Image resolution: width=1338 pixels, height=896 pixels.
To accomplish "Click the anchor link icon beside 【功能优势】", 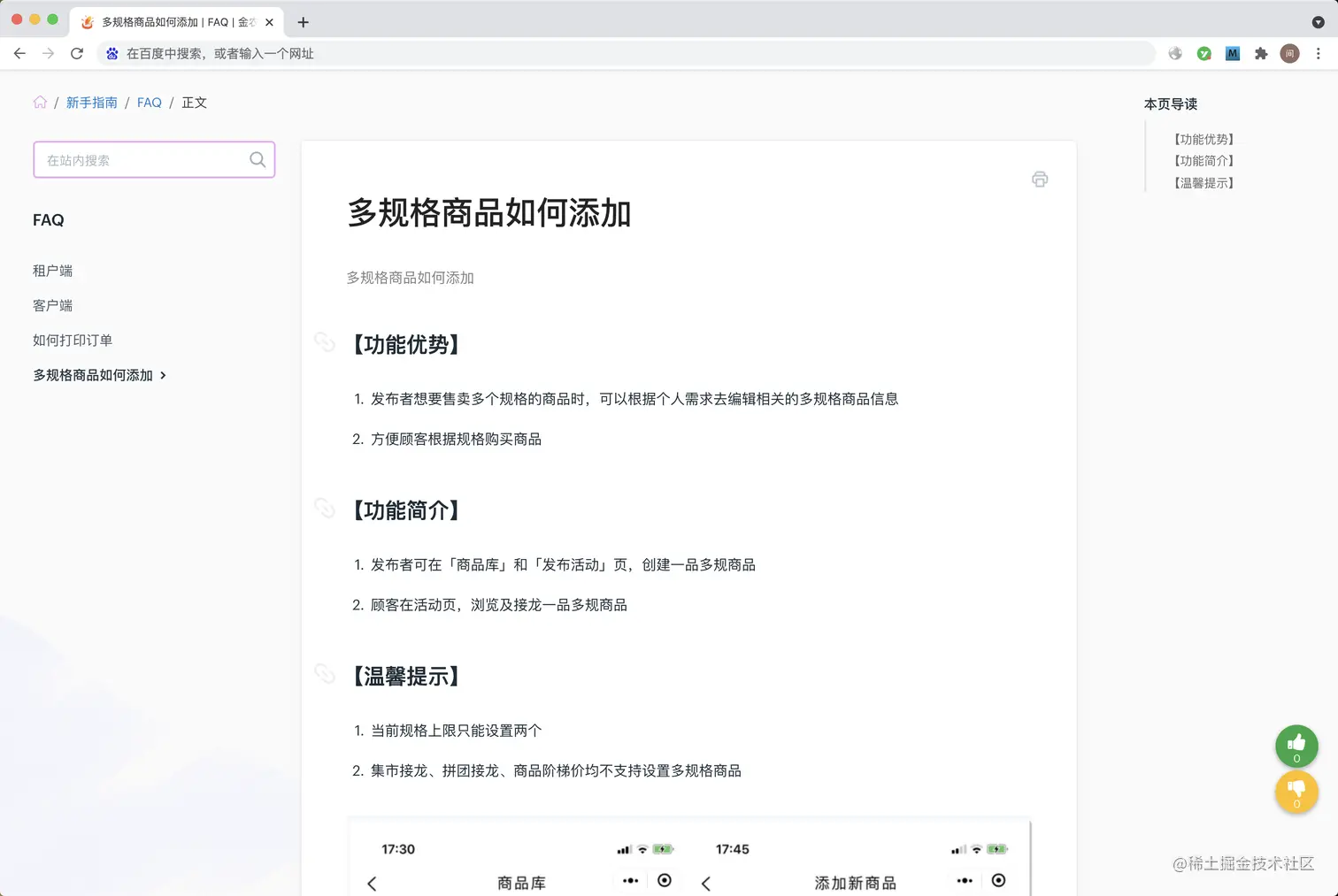I will (325, 342).
